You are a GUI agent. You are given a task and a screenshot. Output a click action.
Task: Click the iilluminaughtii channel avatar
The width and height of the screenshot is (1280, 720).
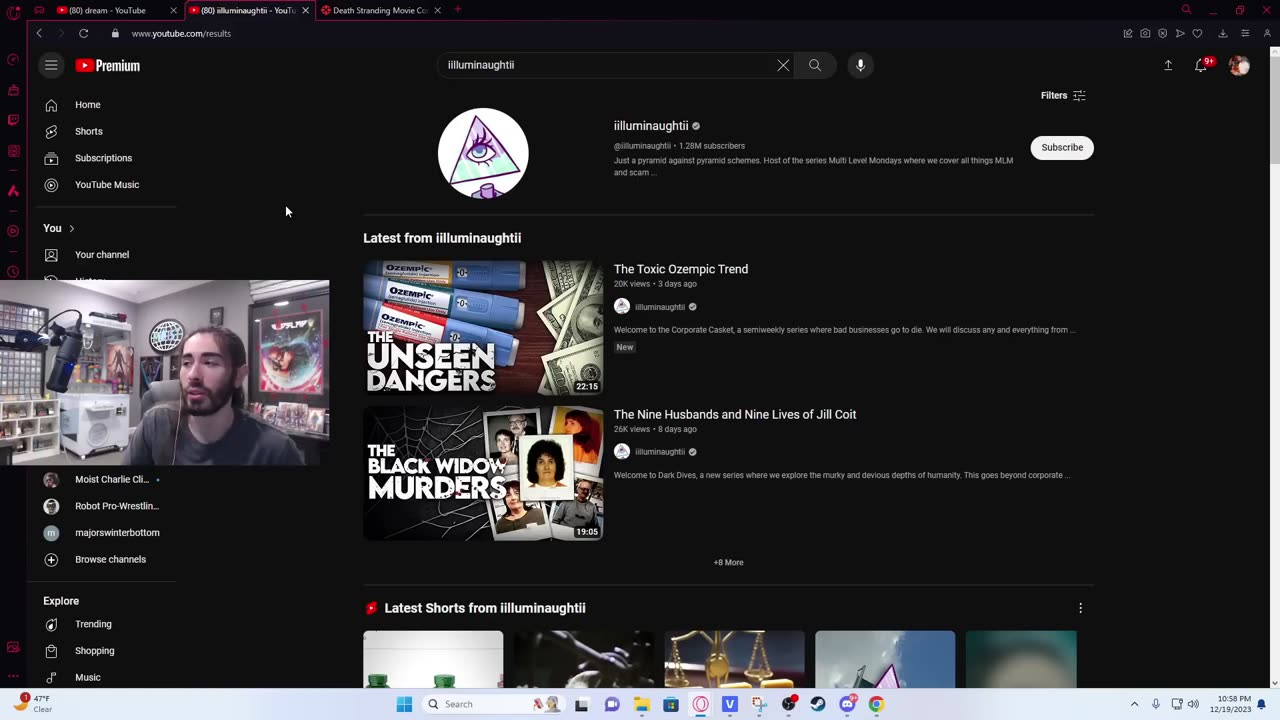click(x=483, y=153)
